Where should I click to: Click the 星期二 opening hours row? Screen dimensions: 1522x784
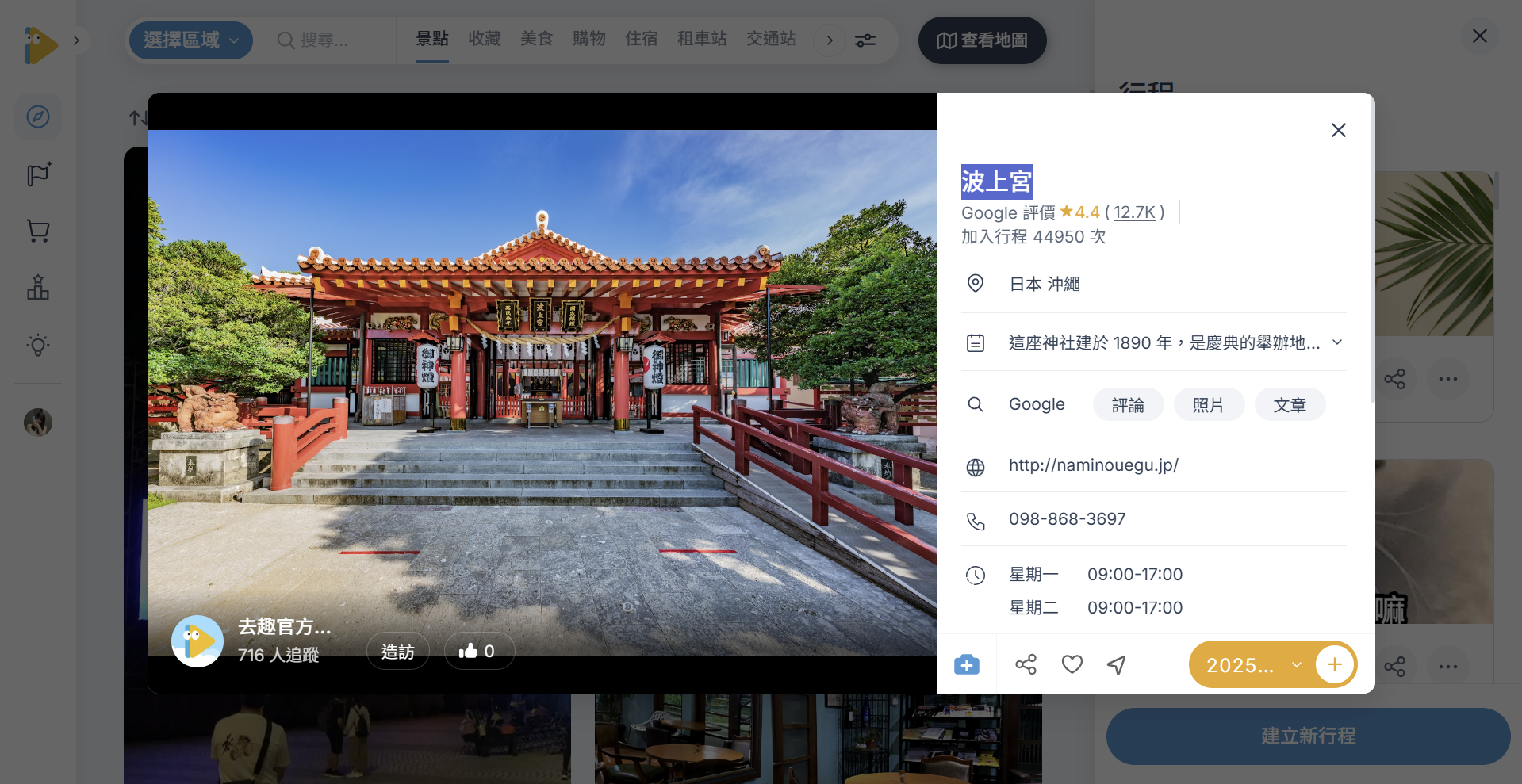click(x=1095, y=608)
